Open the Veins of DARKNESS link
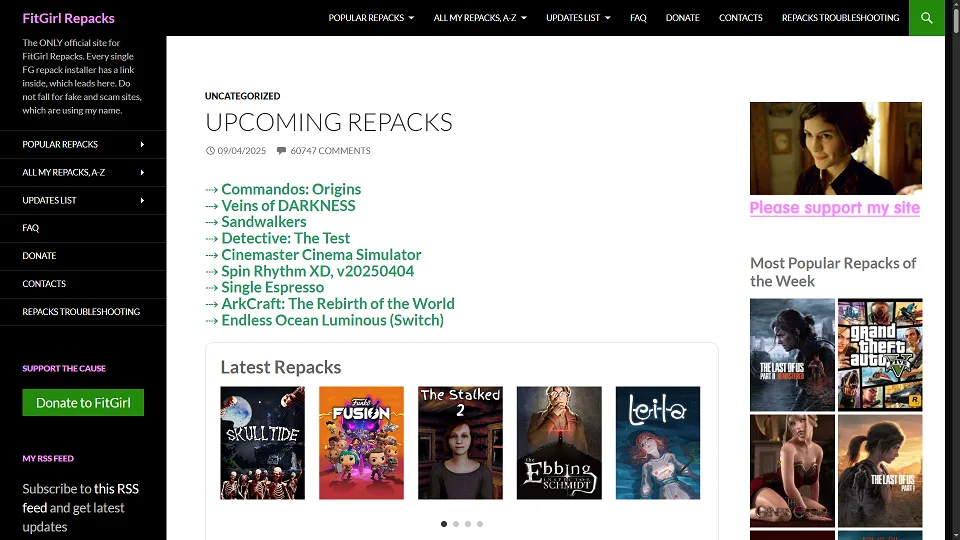 (288, 206)
